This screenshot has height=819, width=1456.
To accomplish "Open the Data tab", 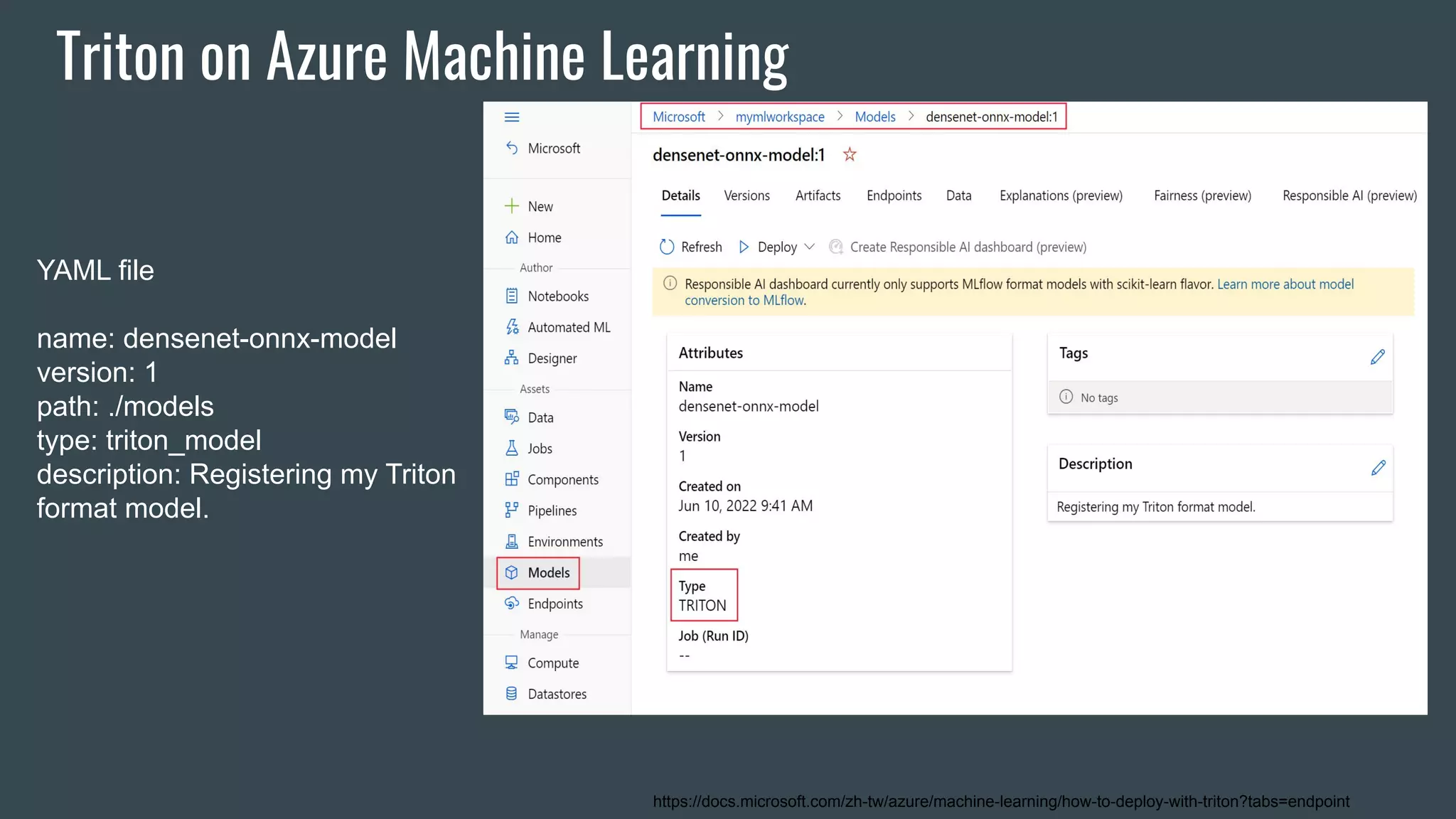I will [x=958, y=196].
